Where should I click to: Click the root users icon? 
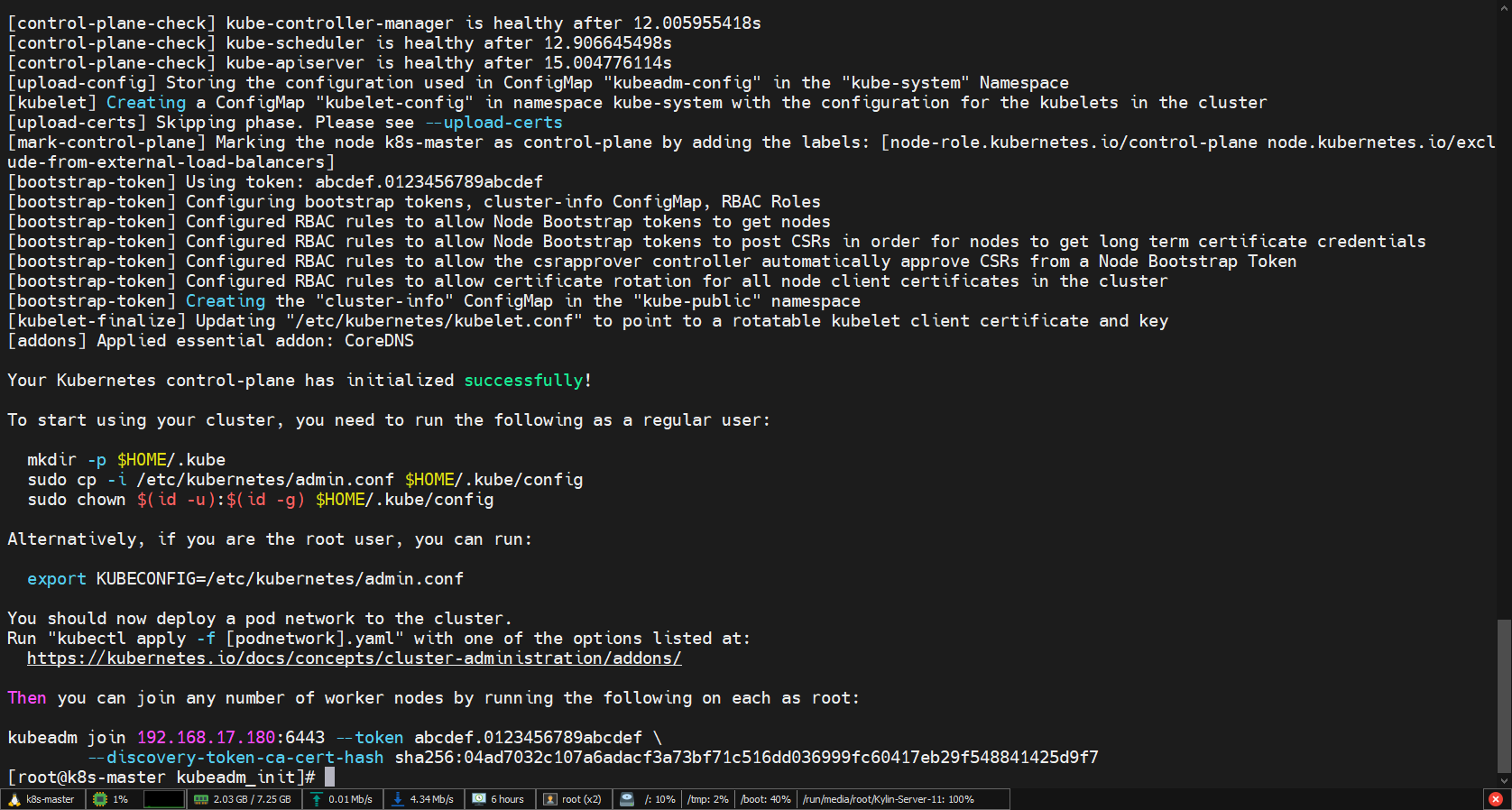pyautogui.click(x=550, y=799)
